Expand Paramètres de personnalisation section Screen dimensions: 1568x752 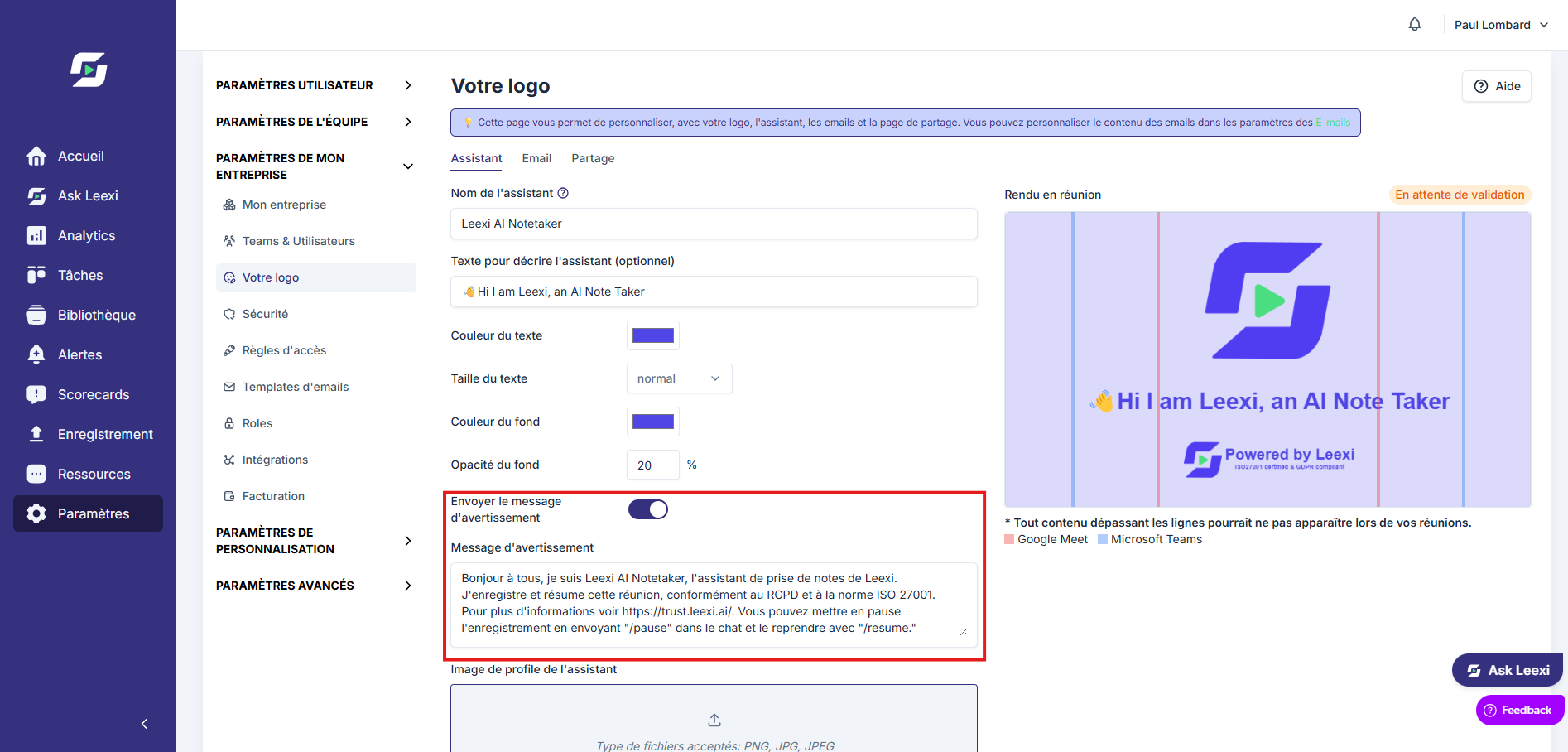315,541
